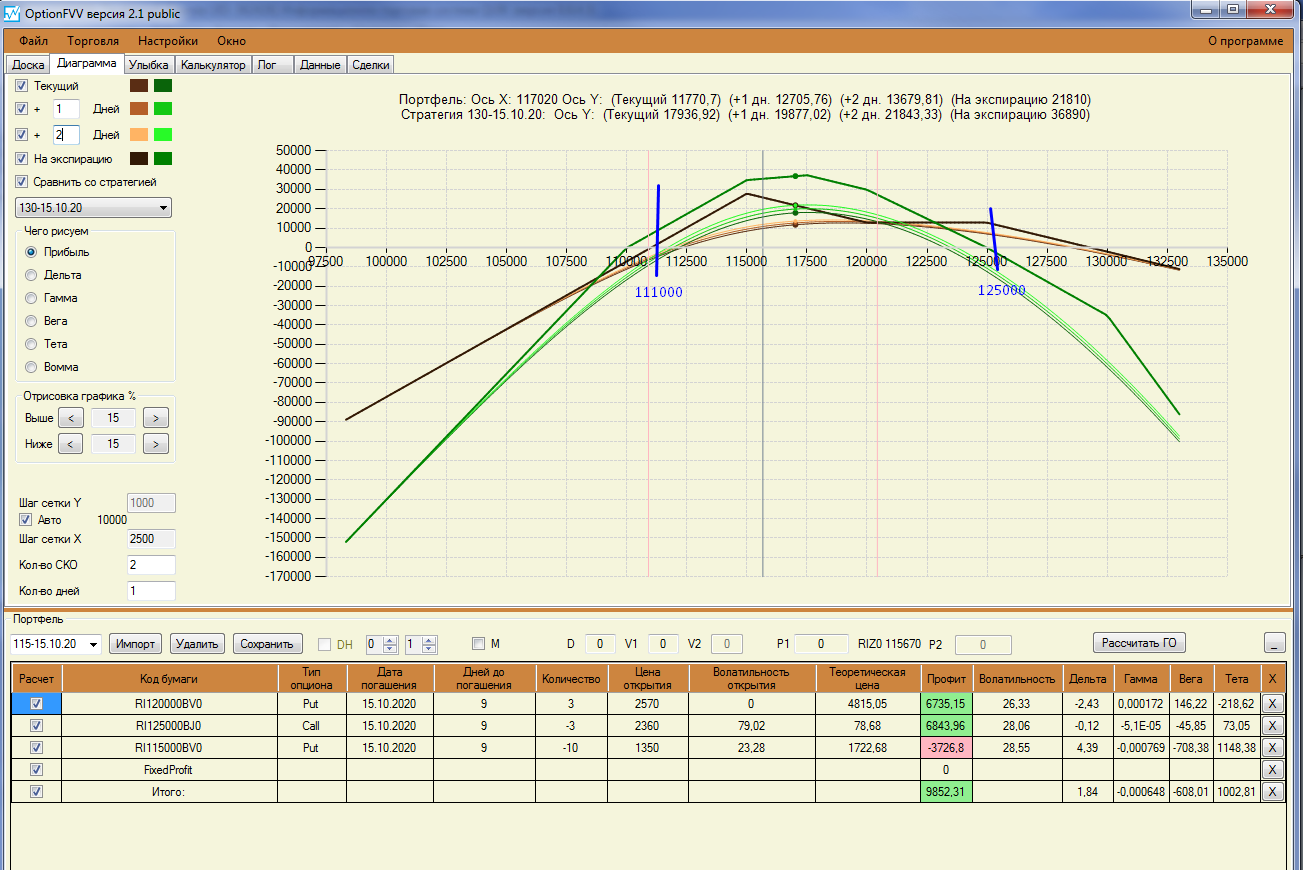
Task: Open the 'Торговля' menu
Action: [93, 41]
